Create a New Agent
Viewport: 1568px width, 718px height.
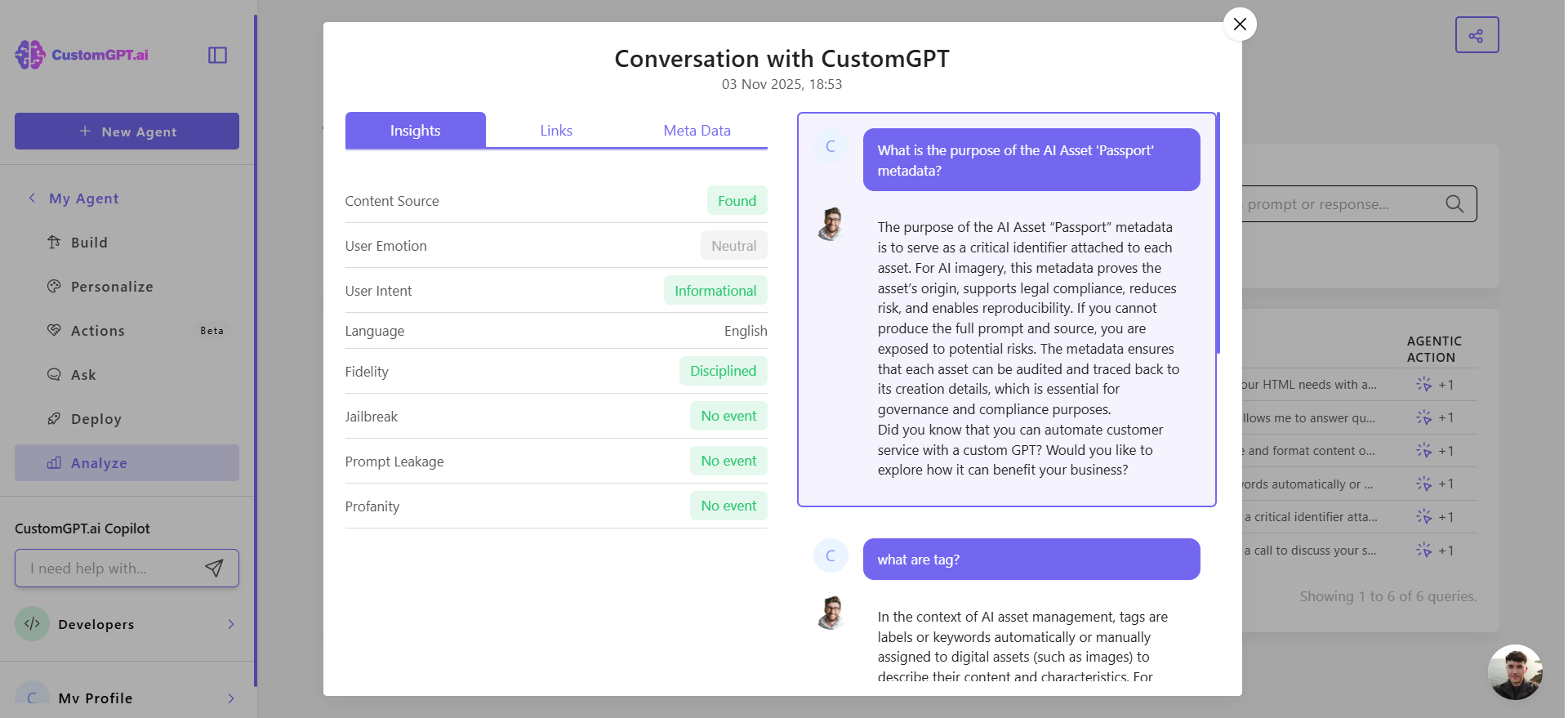pyautogui.click(x=127, y=131)
